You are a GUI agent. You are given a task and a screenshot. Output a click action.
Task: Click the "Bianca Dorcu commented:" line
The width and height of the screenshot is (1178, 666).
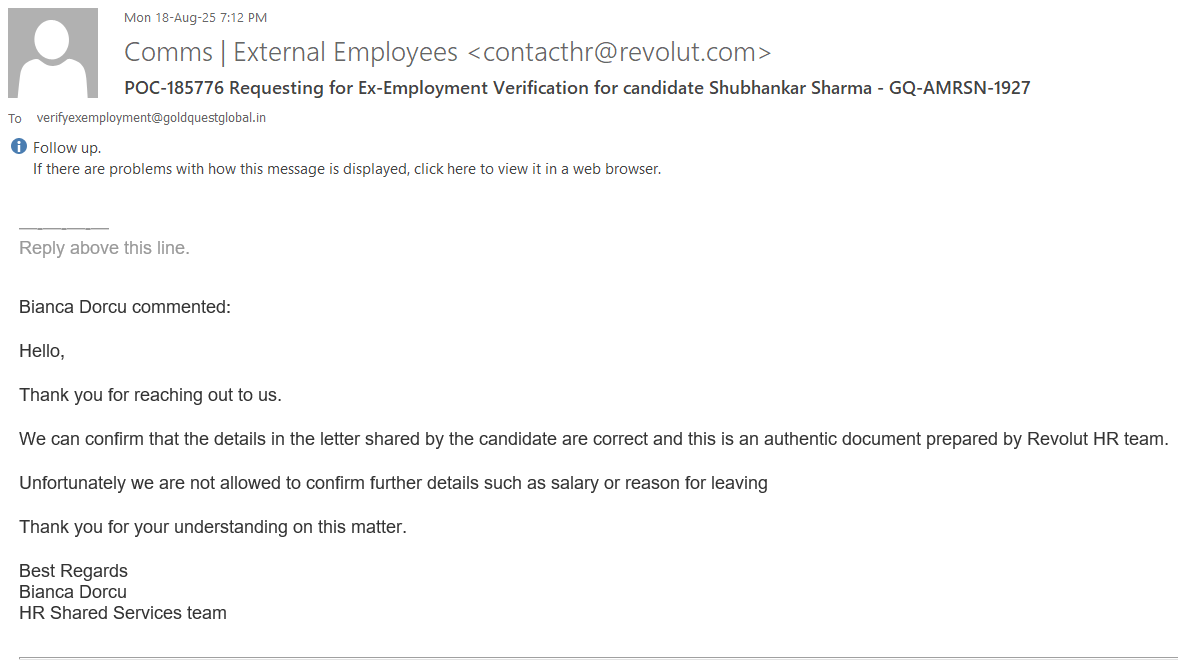coord(125,307)
